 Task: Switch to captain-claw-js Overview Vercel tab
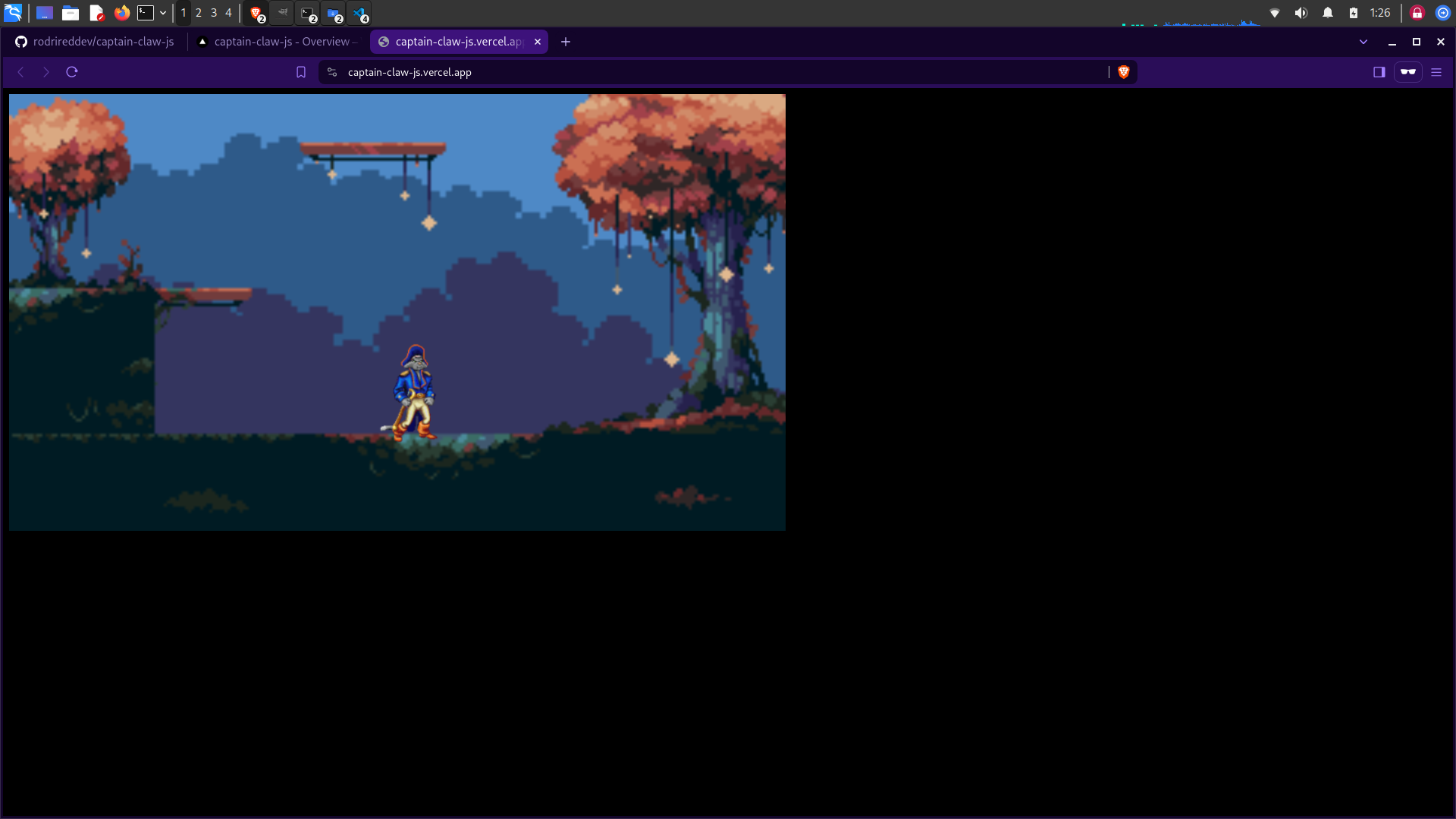click(277, 42)
